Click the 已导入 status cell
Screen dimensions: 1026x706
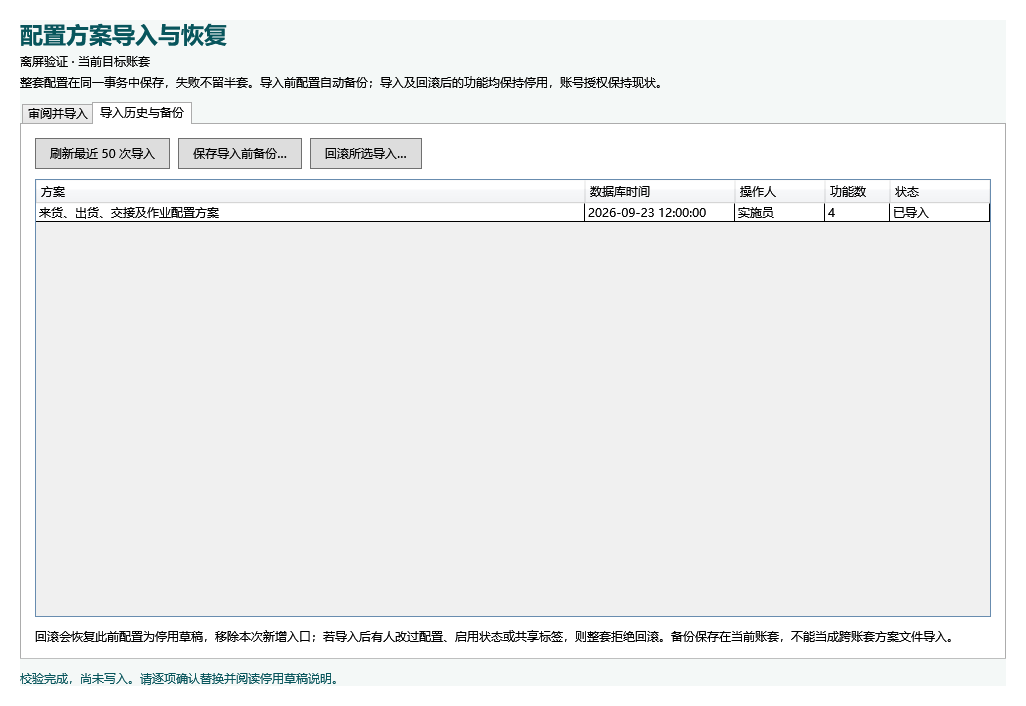click(x=940, y=213)
